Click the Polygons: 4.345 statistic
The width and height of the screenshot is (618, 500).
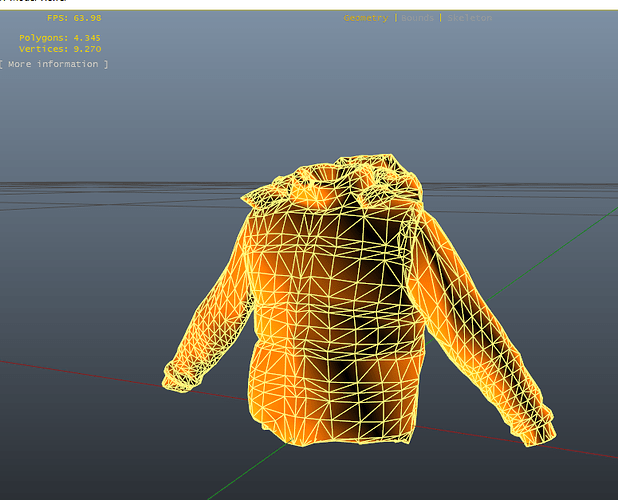pos(60,38)
